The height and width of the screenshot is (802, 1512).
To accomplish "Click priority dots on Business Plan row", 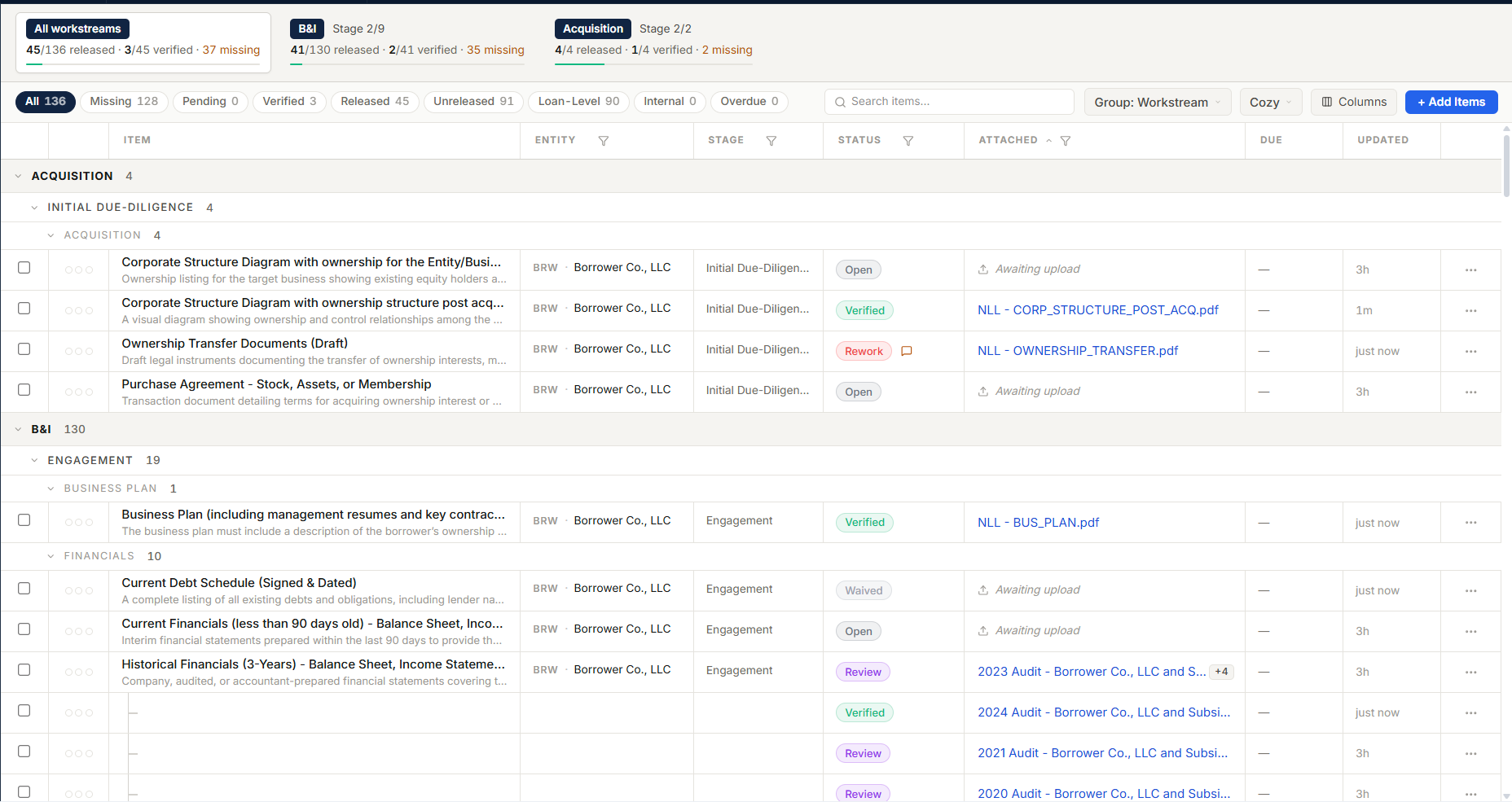I will pyautogui.click(x=79, y=523).
